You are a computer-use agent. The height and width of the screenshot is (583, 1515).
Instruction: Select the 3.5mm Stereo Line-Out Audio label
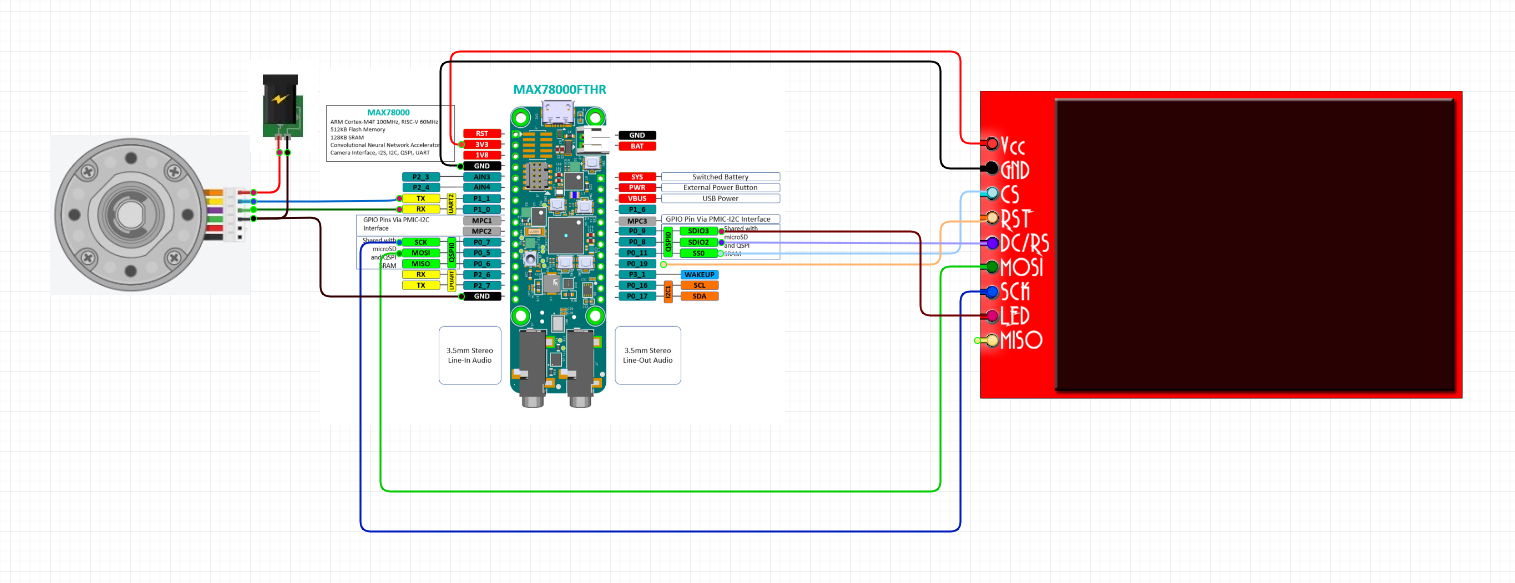click(648, 355)
